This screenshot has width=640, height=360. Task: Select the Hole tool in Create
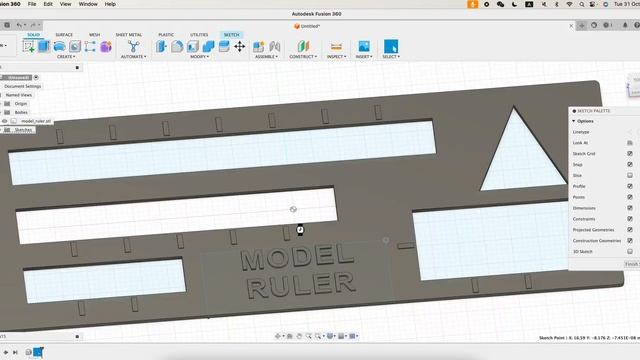(x=75, y=46)
